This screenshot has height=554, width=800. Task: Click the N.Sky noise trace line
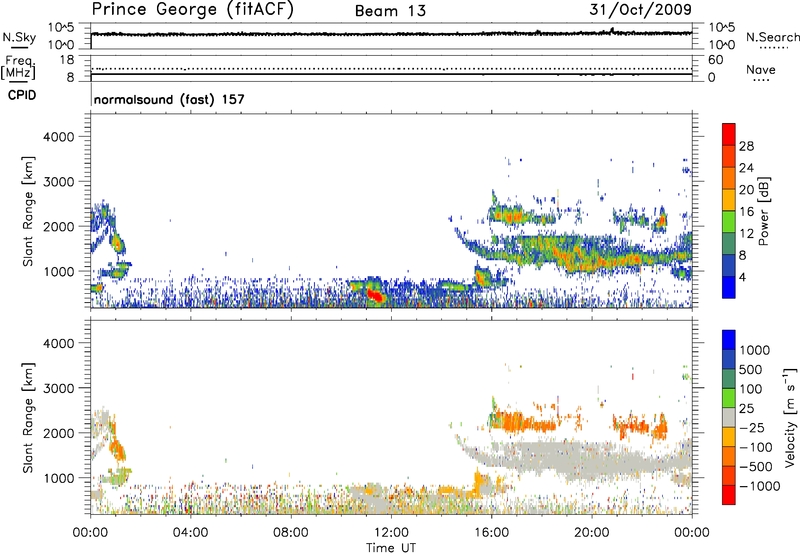coord(391,34)
